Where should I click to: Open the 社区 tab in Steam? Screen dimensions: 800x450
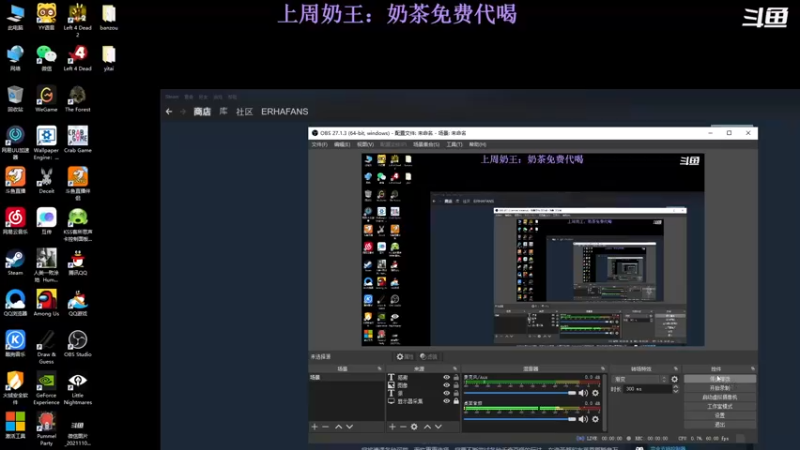(x=244, y=111)
